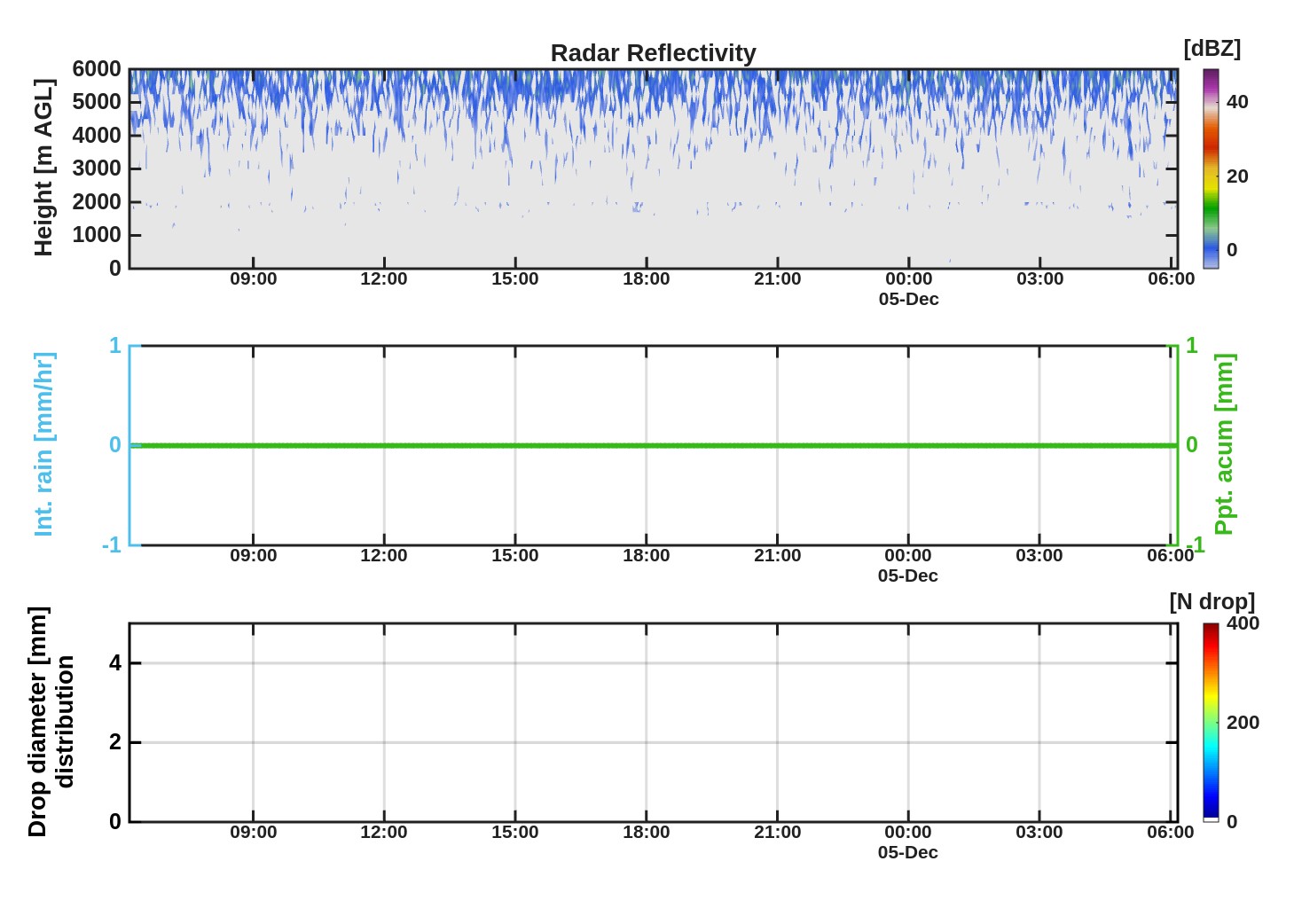
Task: Click 00:00 05-Dec label under the rain intensity plot
Action: click(907, 565)
